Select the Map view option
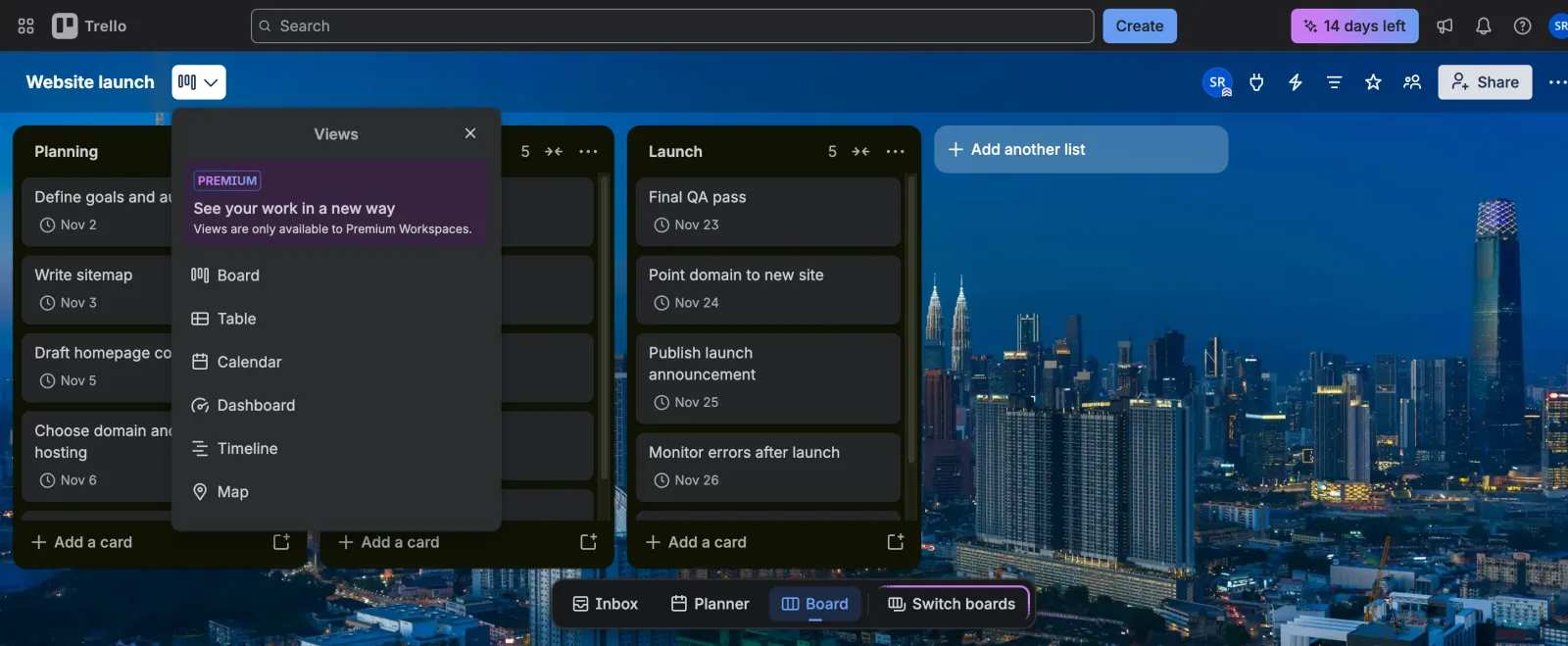 tap(336, 491)
